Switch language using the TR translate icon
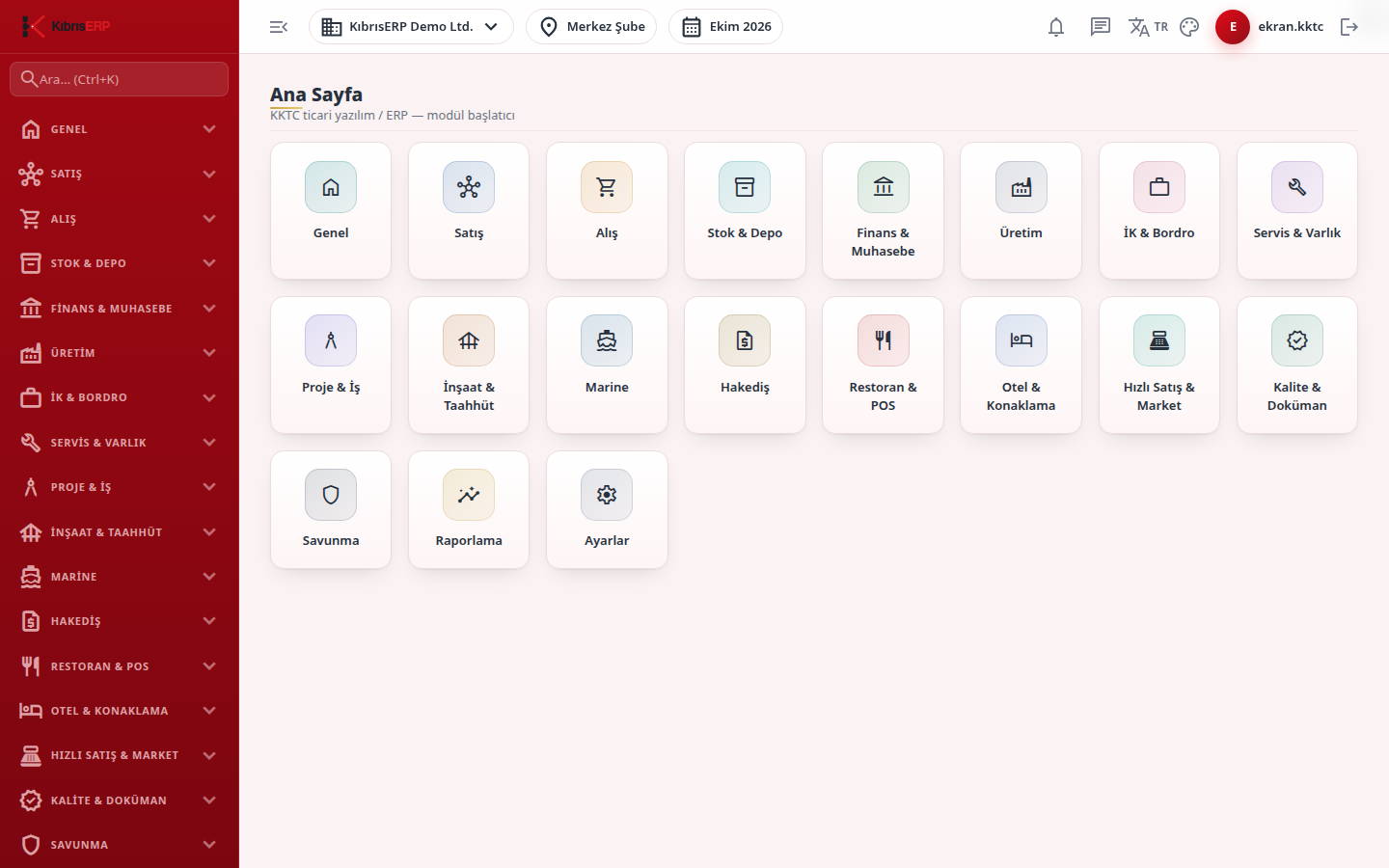This screenshot has height=868, width=1389. tap(1148, 27)
